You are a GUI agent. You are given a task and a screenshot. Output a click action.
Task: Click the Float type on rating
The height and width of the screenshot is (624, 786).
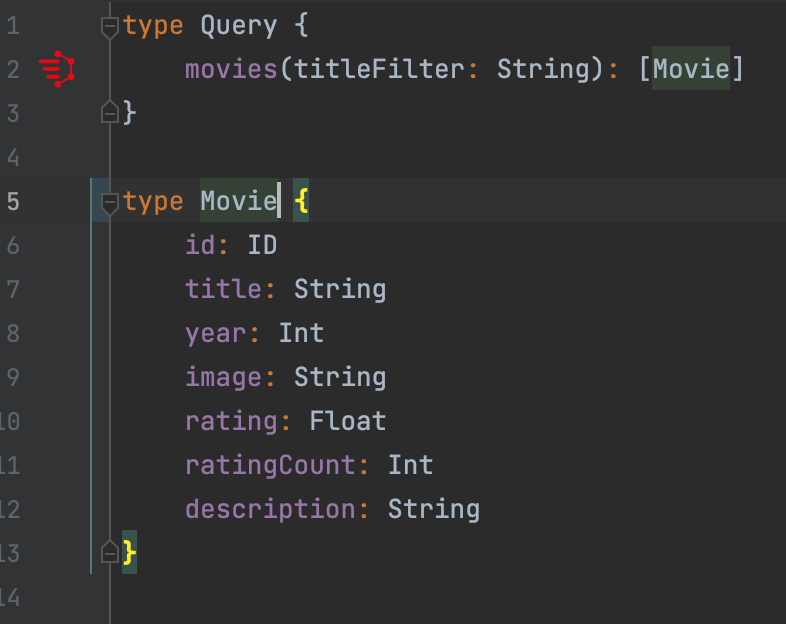point(347,421)
